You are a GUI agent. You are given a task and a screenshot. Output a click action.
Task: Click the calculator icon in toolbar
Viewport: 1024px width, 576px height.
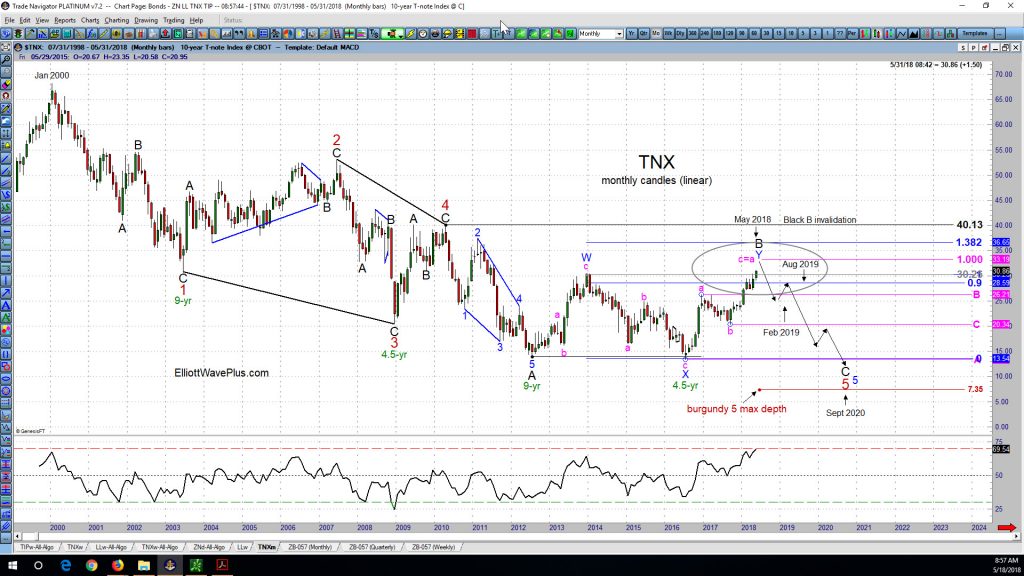[x=189, y=33]
